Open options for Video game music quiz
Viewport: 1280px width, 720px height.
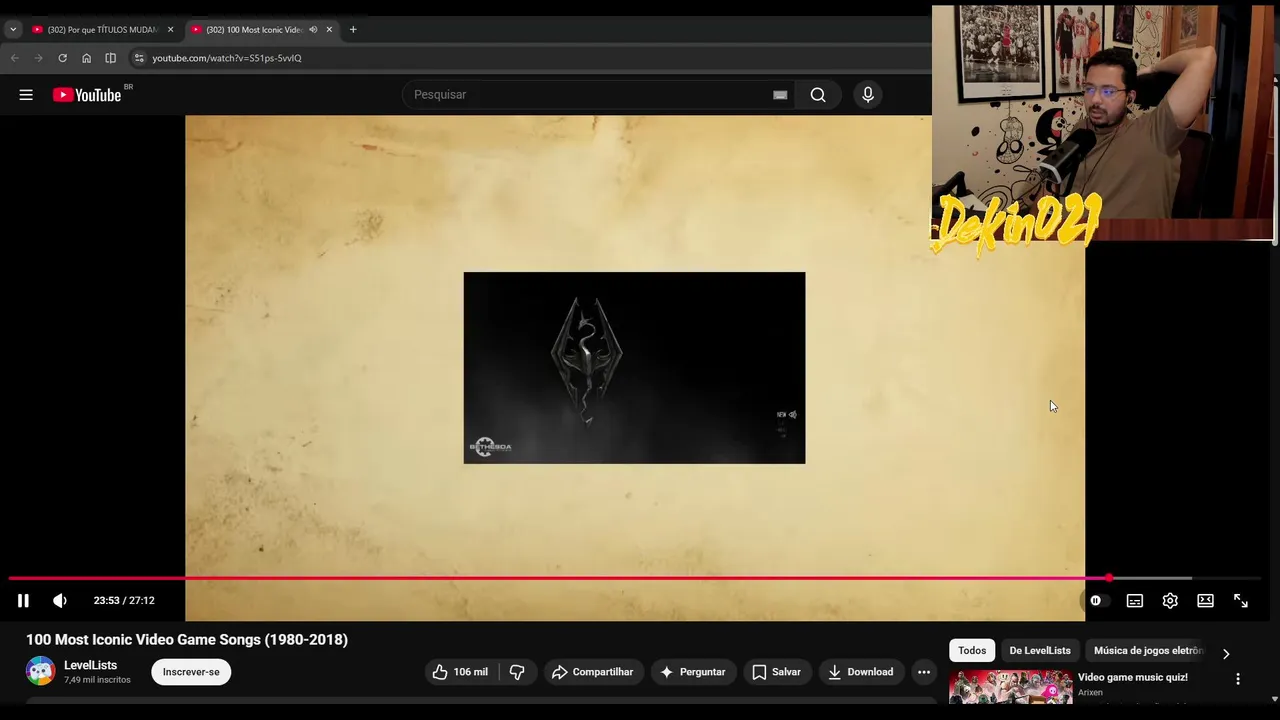pos(1238,679)
